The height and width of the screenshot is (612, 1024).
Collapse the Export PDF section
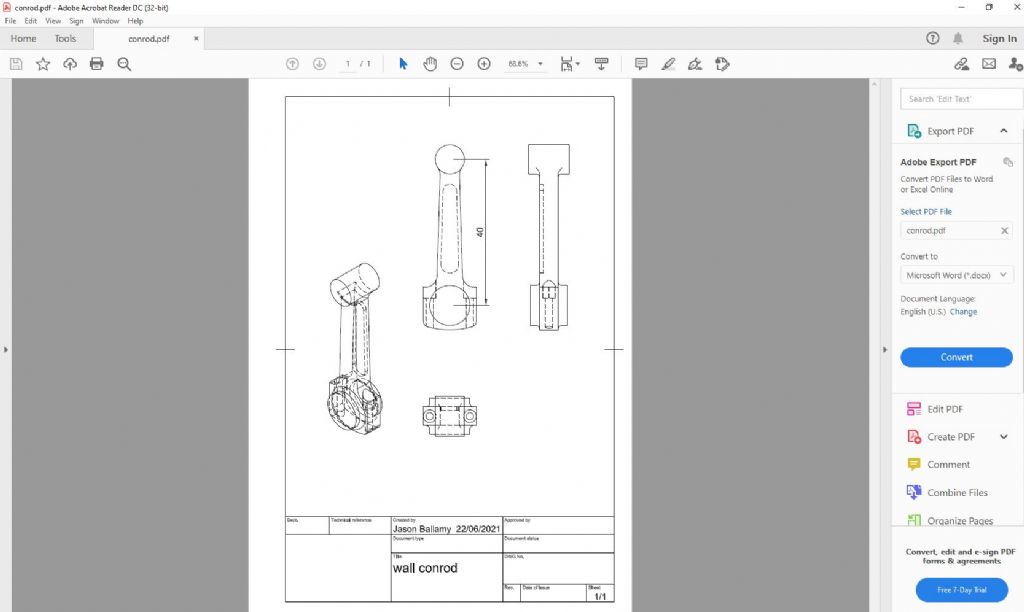[x=1003, y=131]
